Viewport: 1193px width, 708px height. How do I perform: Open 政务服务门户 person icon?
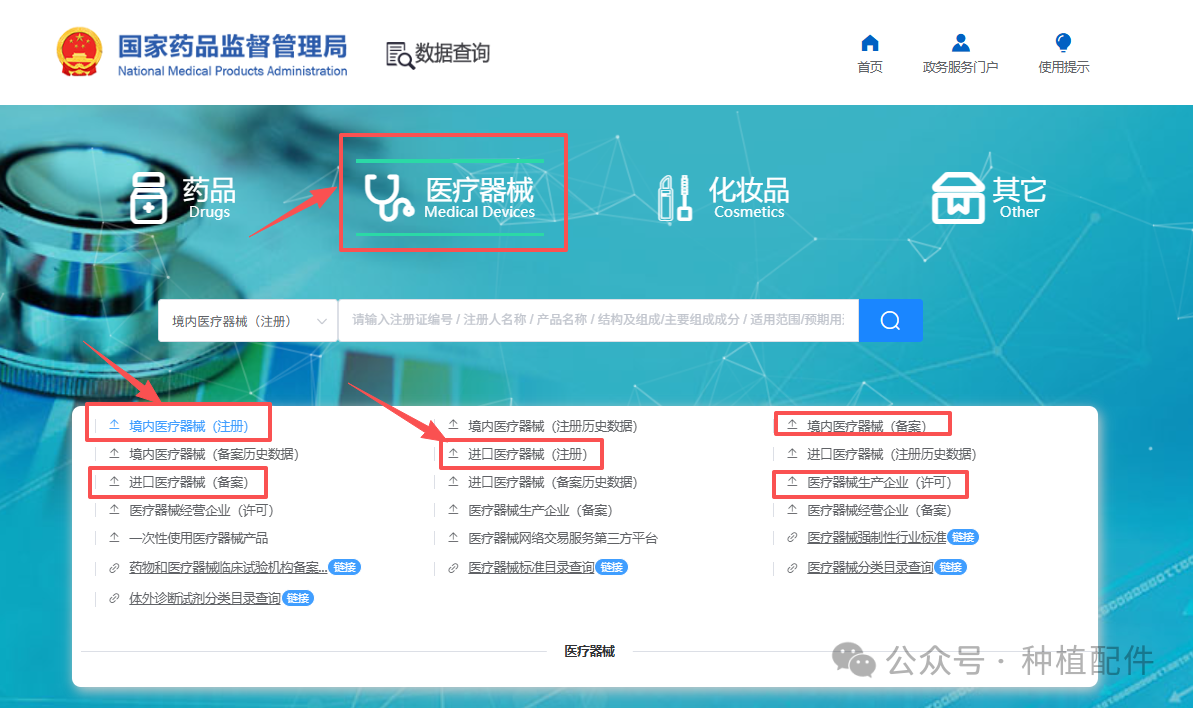coord(960,43)
